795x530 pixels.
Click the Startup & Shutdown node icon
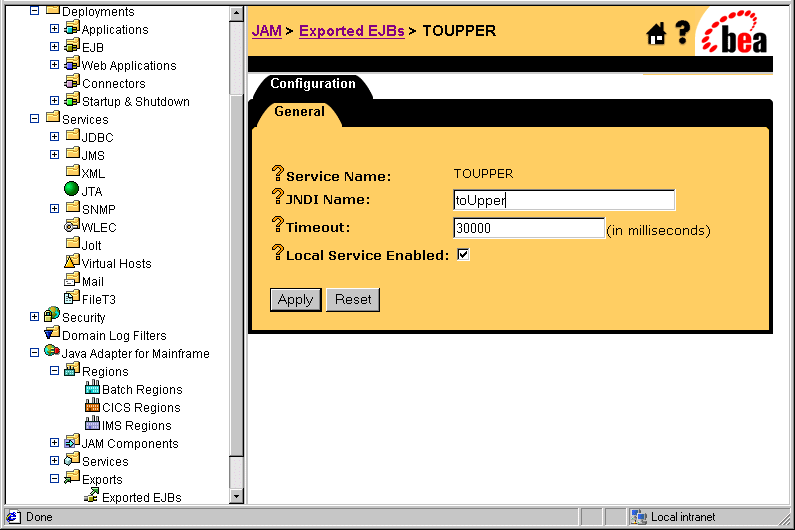coord(72,99)
